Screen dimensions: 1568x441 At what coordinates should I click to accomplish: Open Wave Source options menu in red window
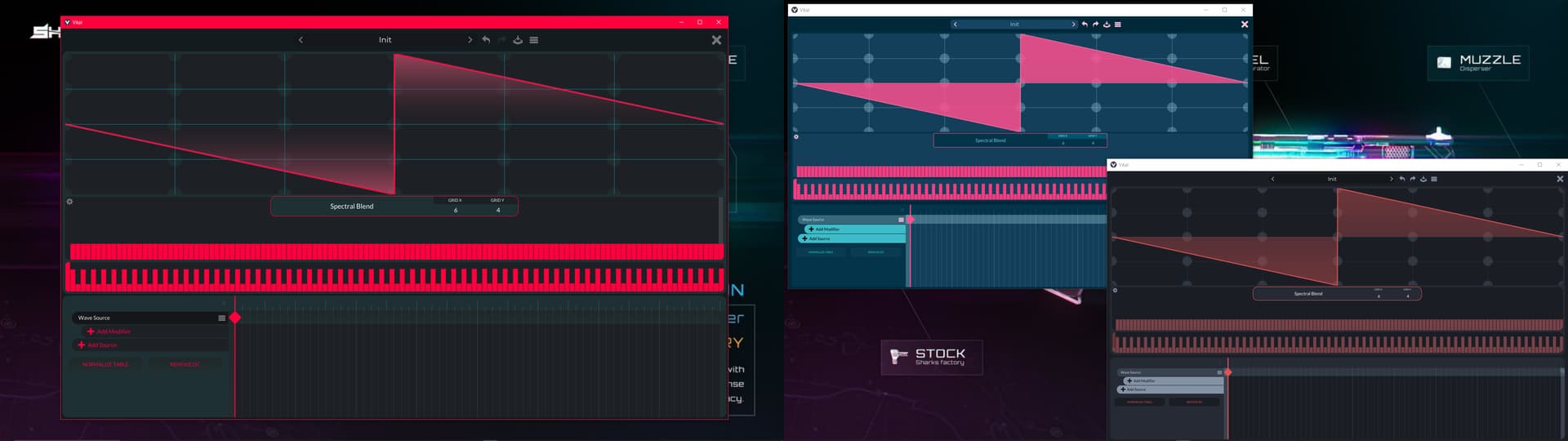pos(221,318)
